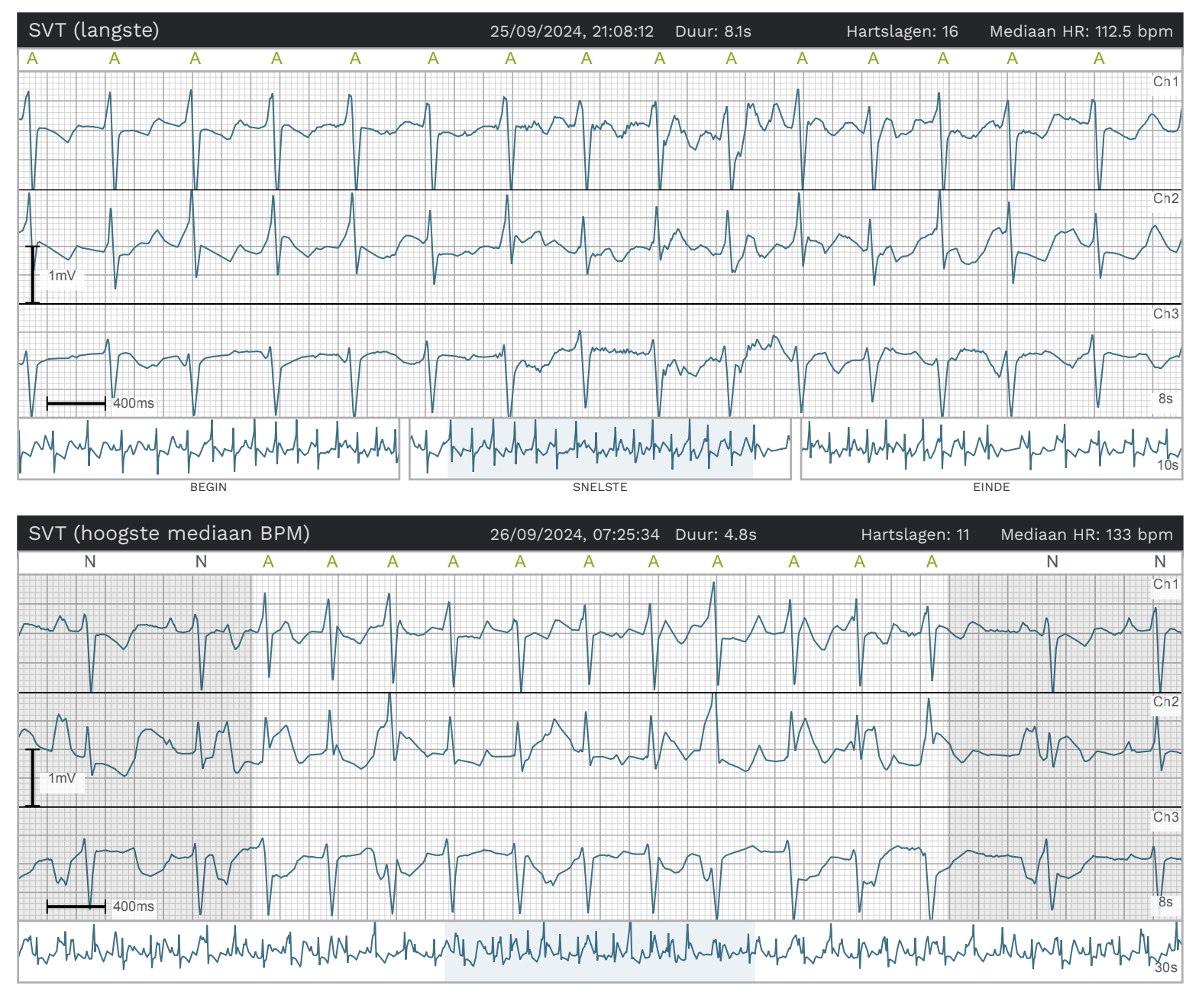Select Ch1 label in SVT (langste) panel
The image size is (1202, 1008).
(1166, 82)
